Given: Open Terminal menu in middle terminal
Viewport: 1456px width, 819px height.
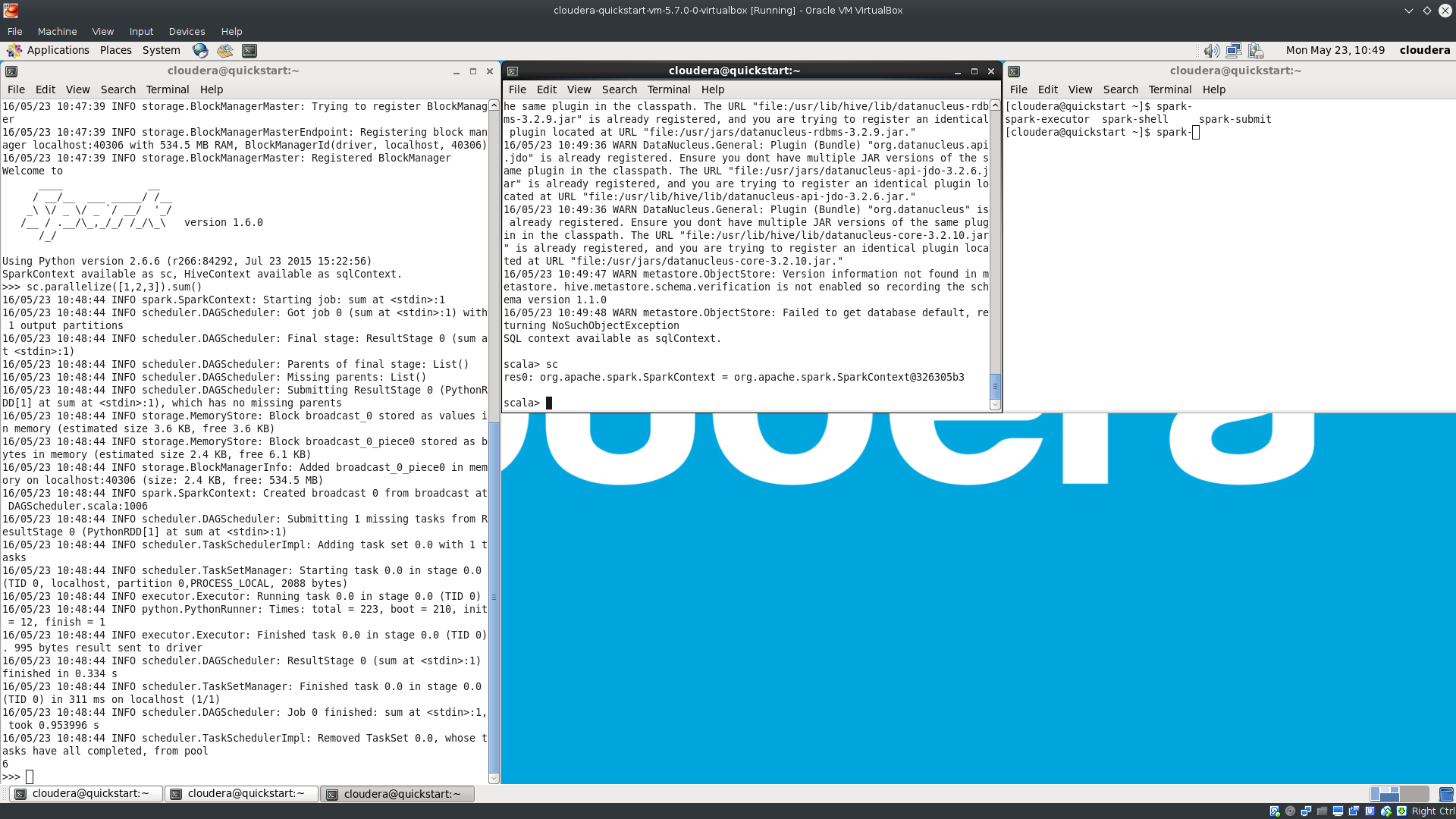Looking at the screenshot, I should (x=668, y=89).
